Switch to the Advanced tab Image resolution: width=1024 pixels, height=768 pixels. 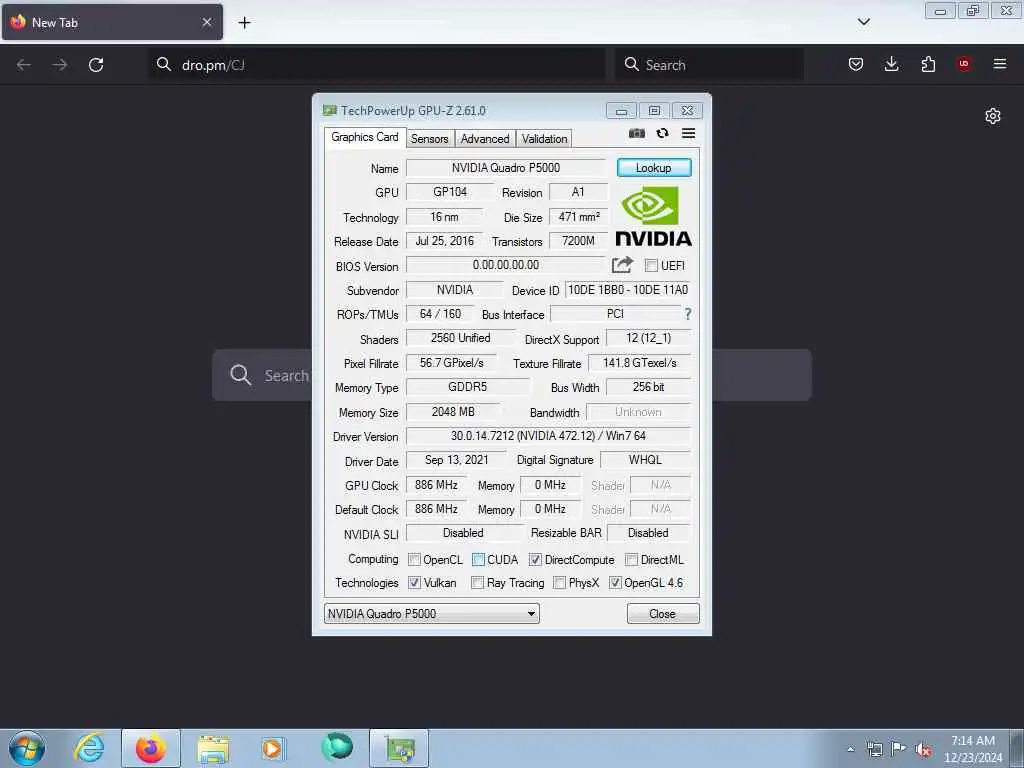coord(485,138)
